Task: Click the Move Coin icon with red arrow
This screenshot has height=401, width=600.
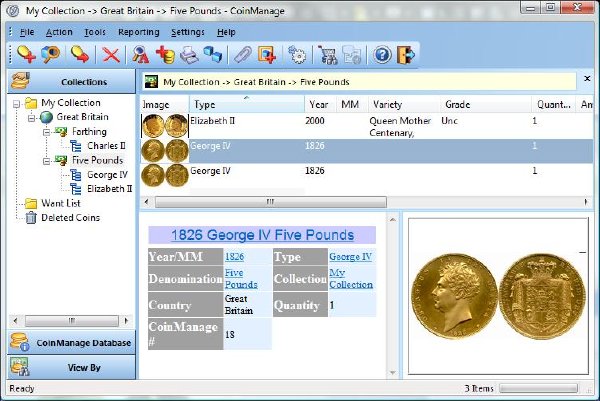Action: point(80,54)
